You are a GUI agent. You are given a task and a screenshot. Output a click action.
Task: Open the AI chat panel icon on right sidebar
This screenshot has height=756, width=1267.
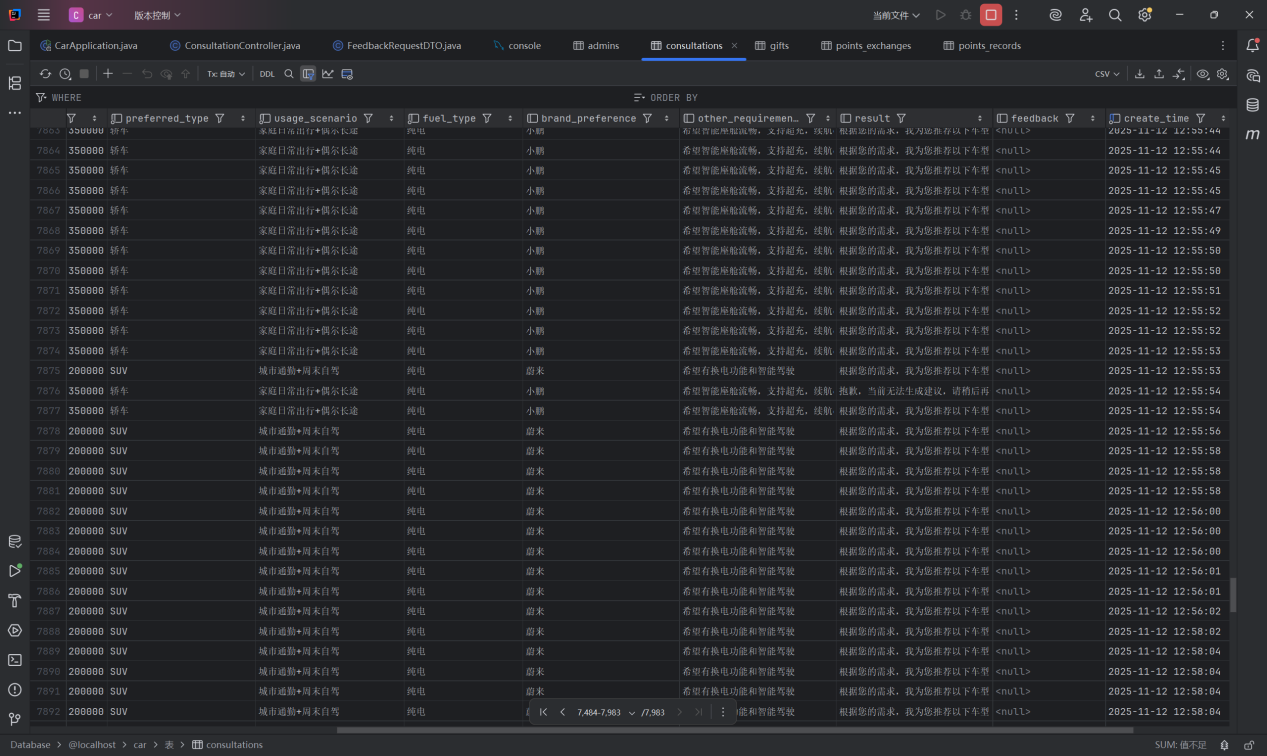tap(1252, 75)
